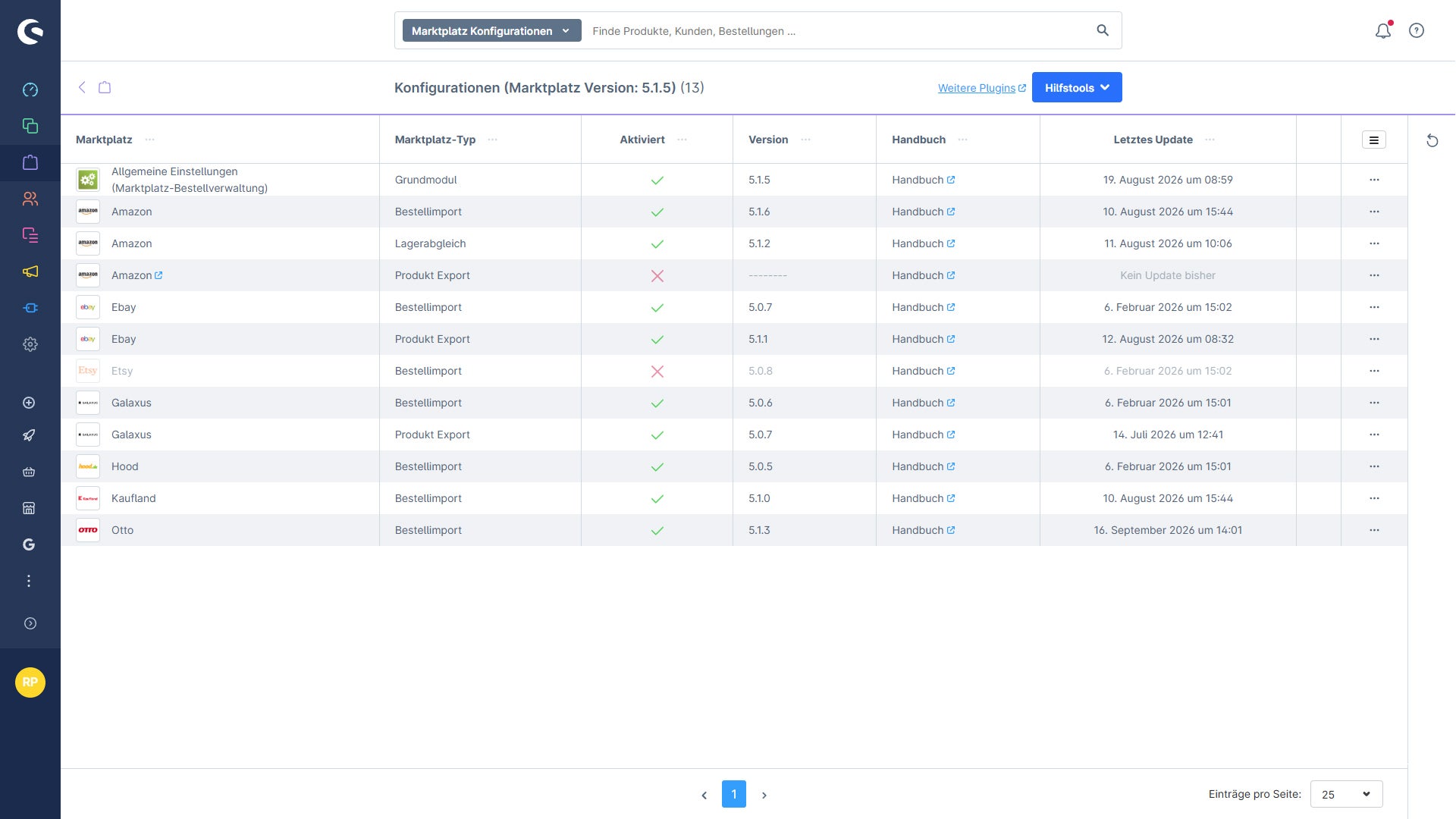1456x819 pixels.
Task: Expand sidebar with the circled arrow
Action: click(x=30, y=623)
